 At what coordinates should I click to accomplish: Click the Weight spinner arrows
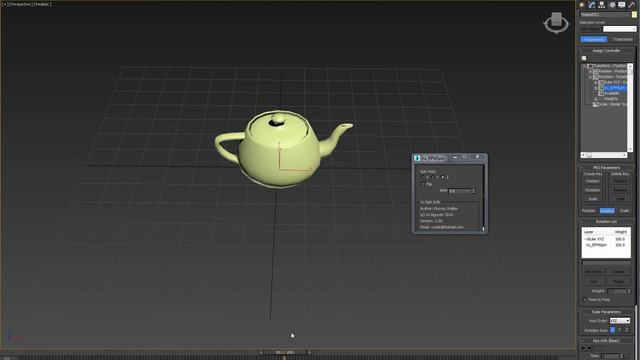pyautogui.click(x=629, y=291)
